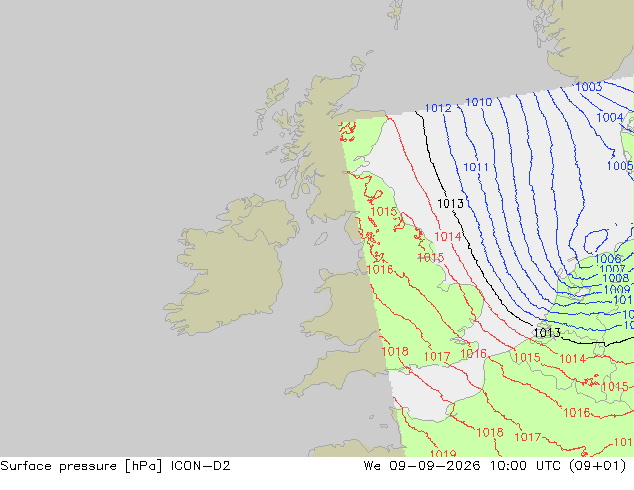Screen dimensions: 634x490
Task: Select the blue 1010 isobar label
Action: click(x=479, y=102)
